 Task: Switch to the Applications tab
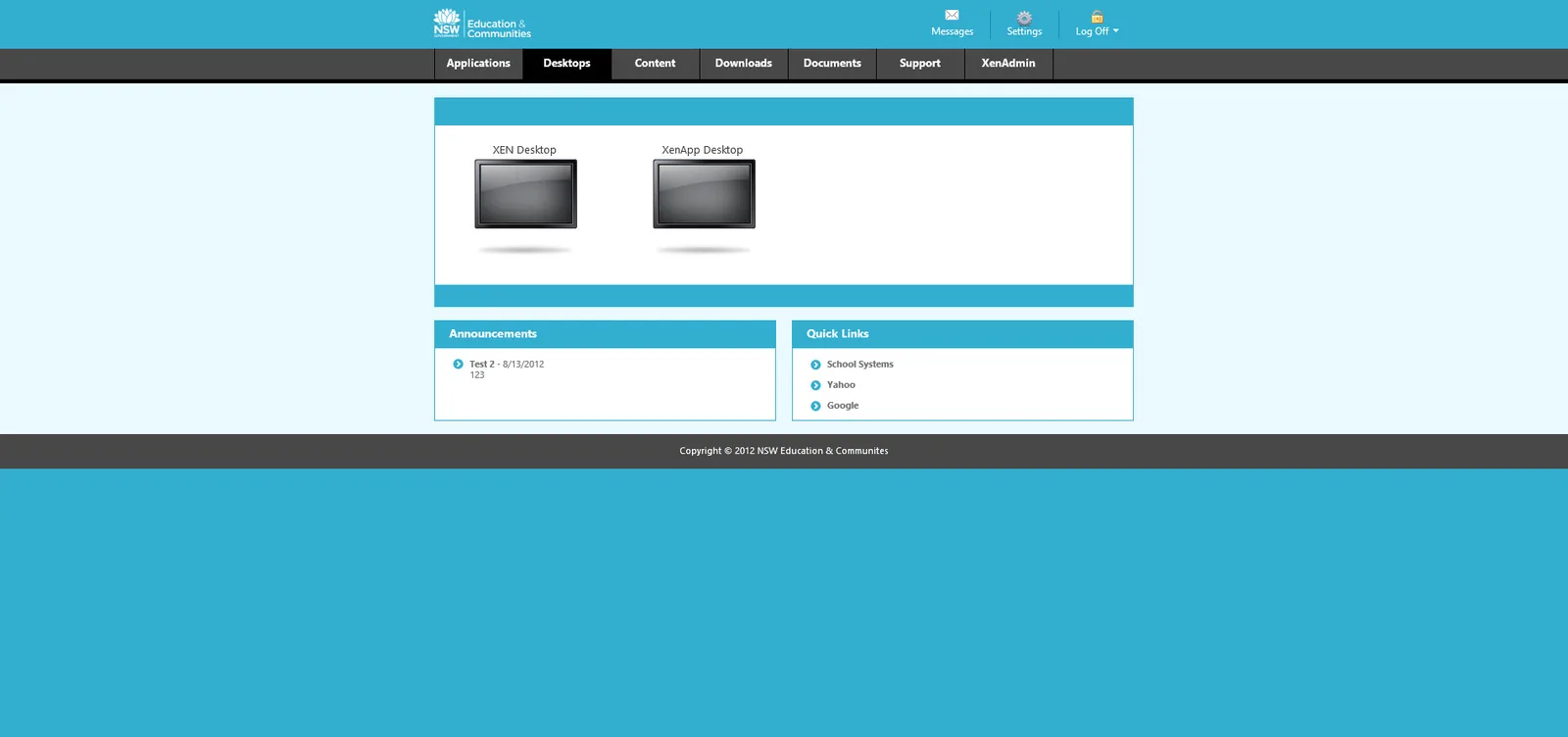point(478,64)
